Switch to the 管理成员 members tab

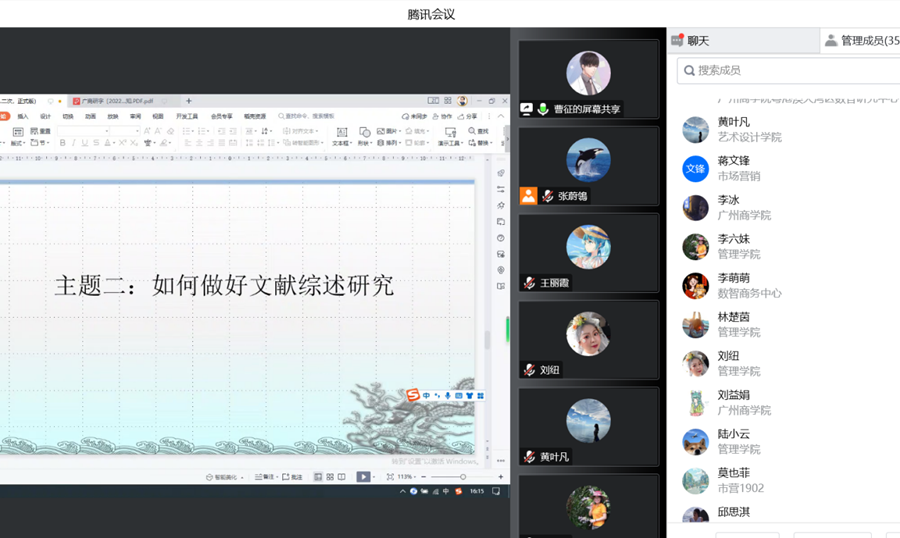click(860, 41)
